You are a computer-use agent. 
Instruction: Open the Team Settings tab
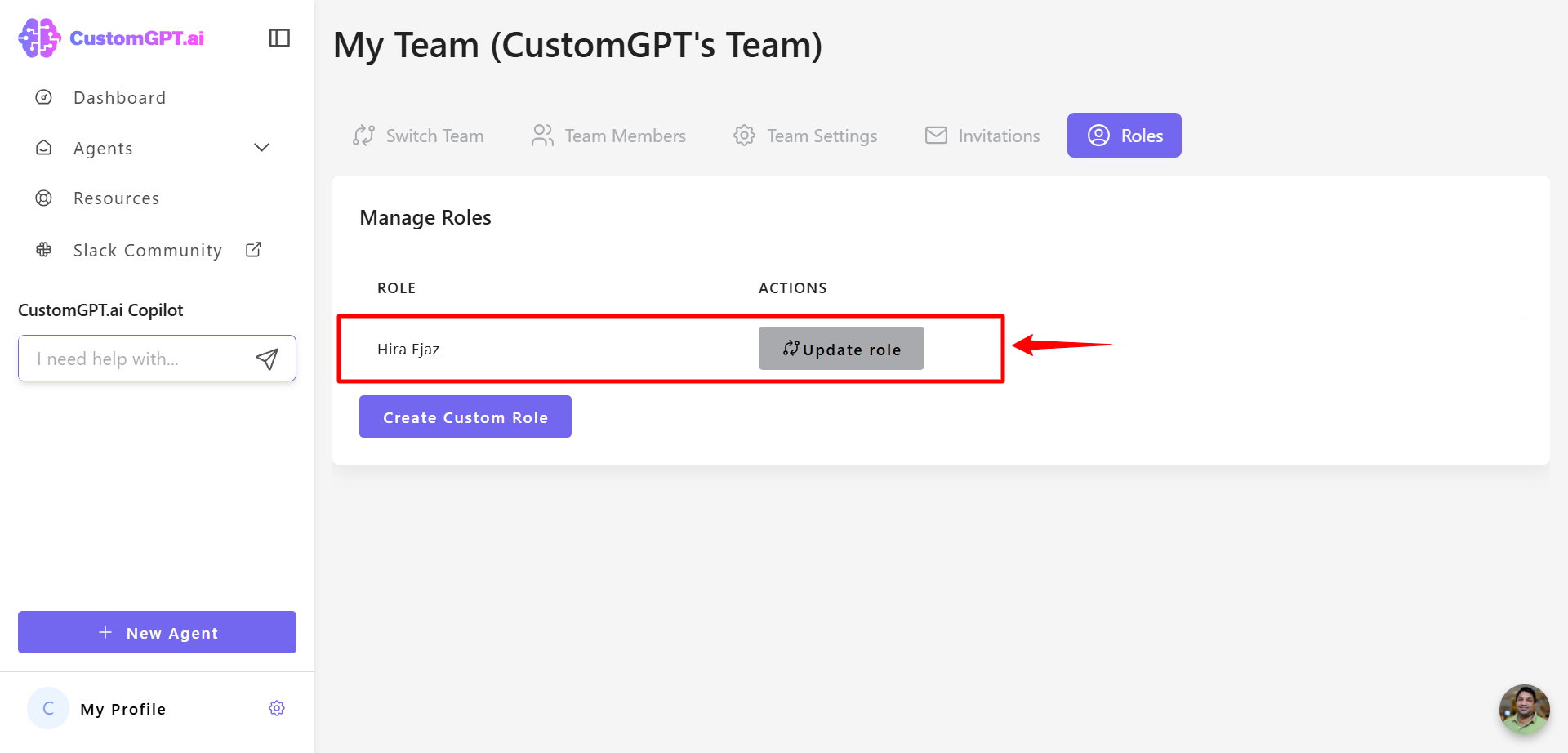coord(805,136)
